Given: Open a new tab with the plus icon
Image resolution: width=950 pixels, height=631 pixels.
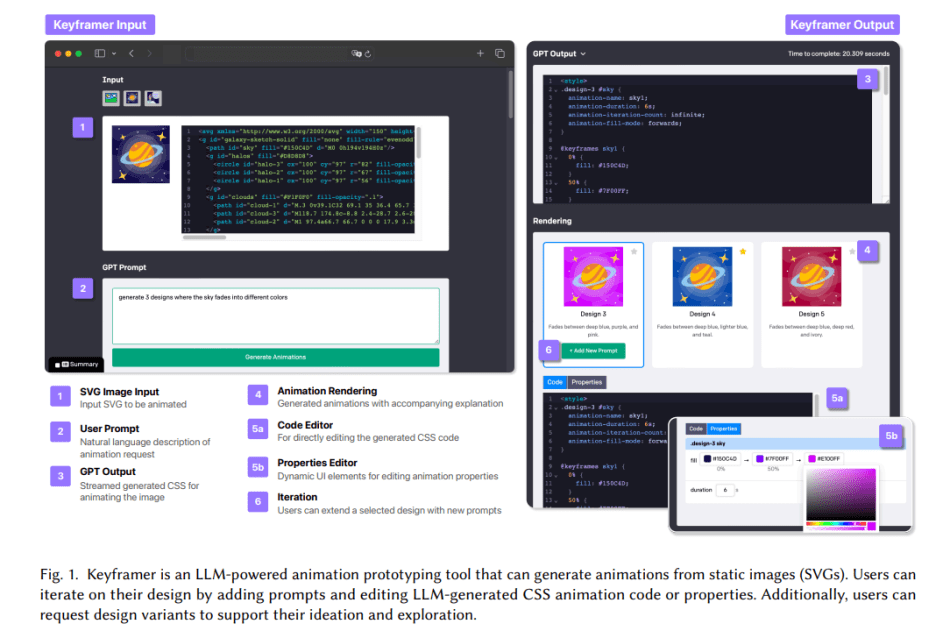Looking at the screenshot, I should point(480,53).
